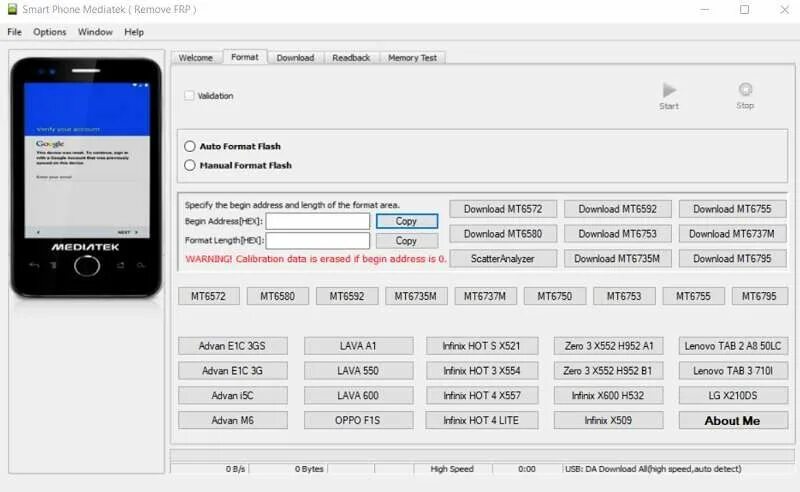The height and width of the screenshot is (492, 800).
Task: Select Zero 3 X552 H952 B1 device
Action: click(x=609, y=371)
